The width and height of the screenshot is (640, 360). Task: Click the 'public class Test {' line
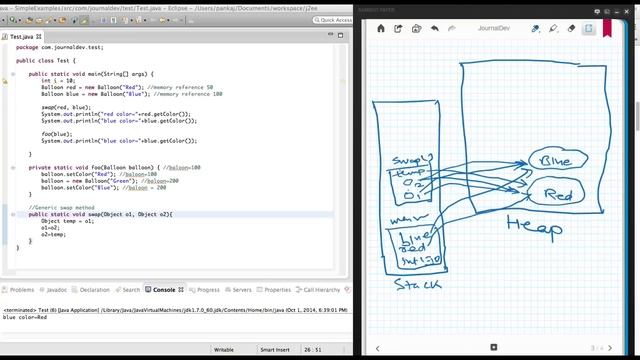click(46, 60)
